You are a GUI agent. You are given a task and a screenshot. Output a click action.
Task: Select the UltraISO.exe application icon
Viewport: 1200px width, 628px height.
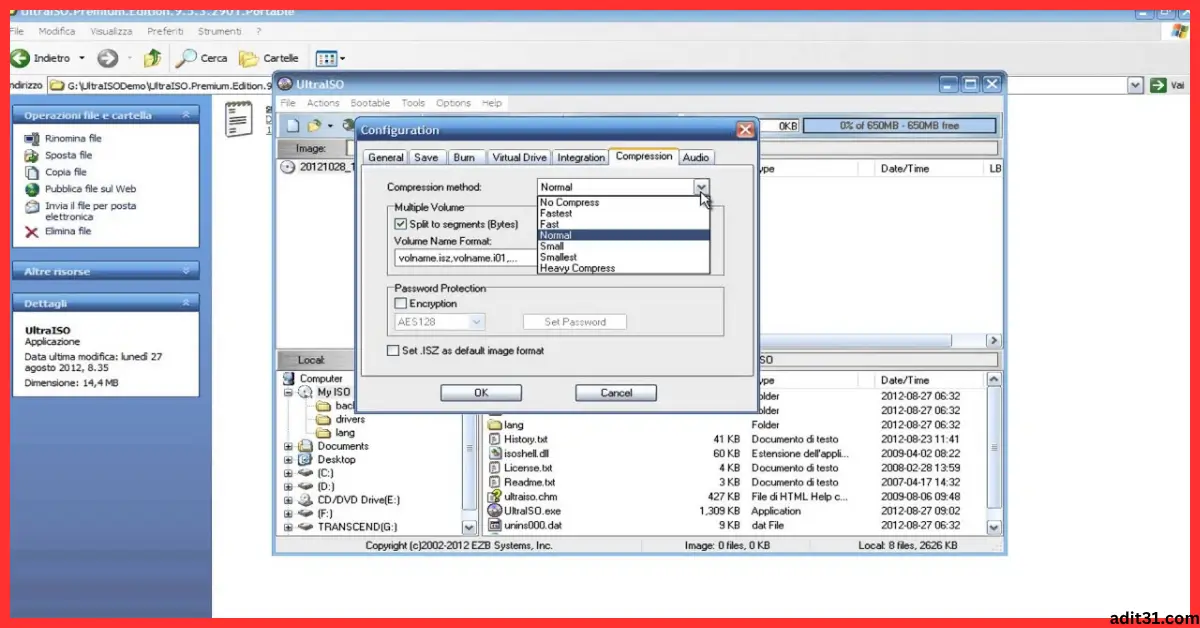click(x=494, y=510)
